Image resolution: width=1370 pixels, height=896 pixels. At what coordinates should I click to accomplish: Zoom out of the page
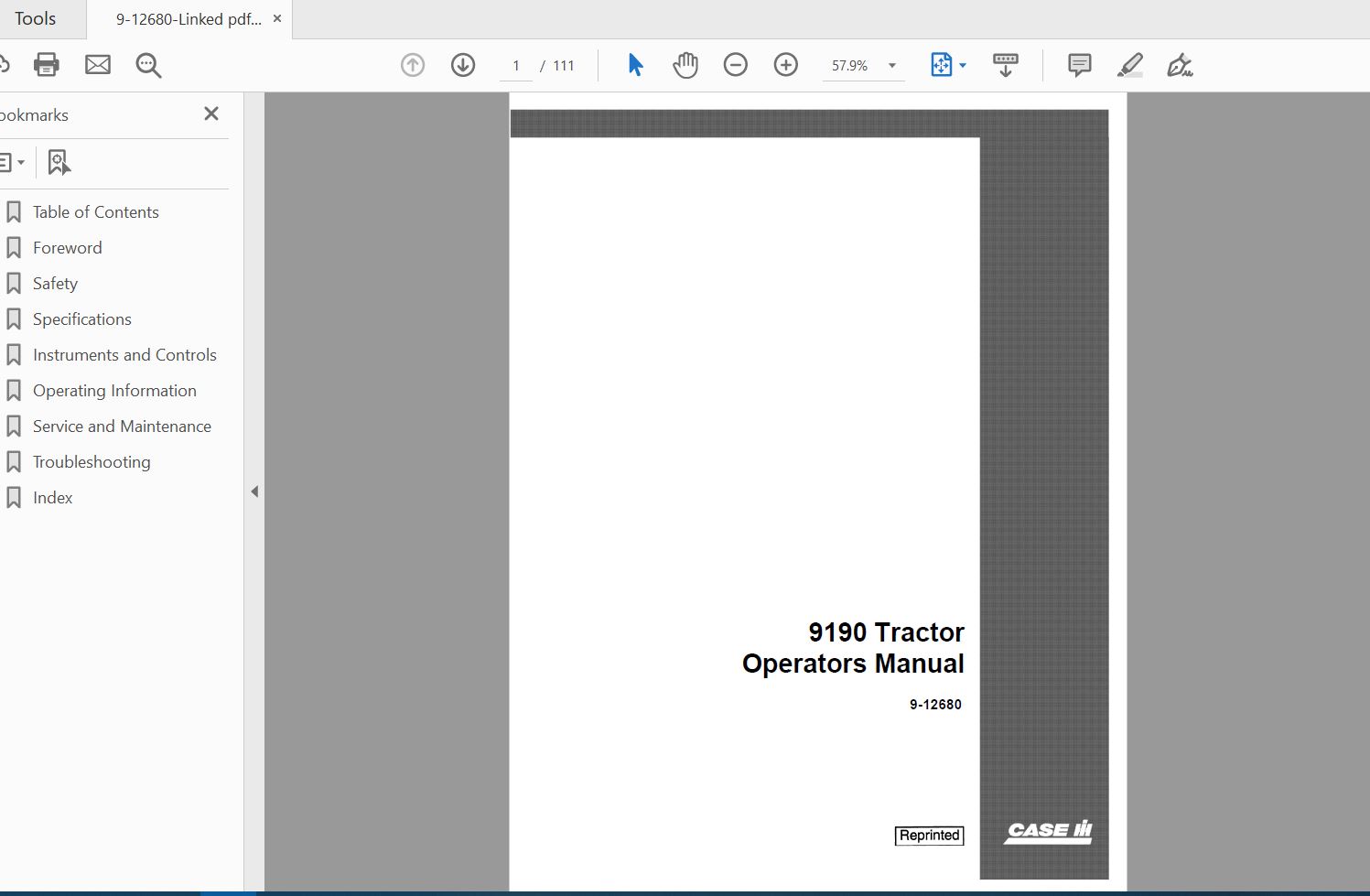(736, 65)
